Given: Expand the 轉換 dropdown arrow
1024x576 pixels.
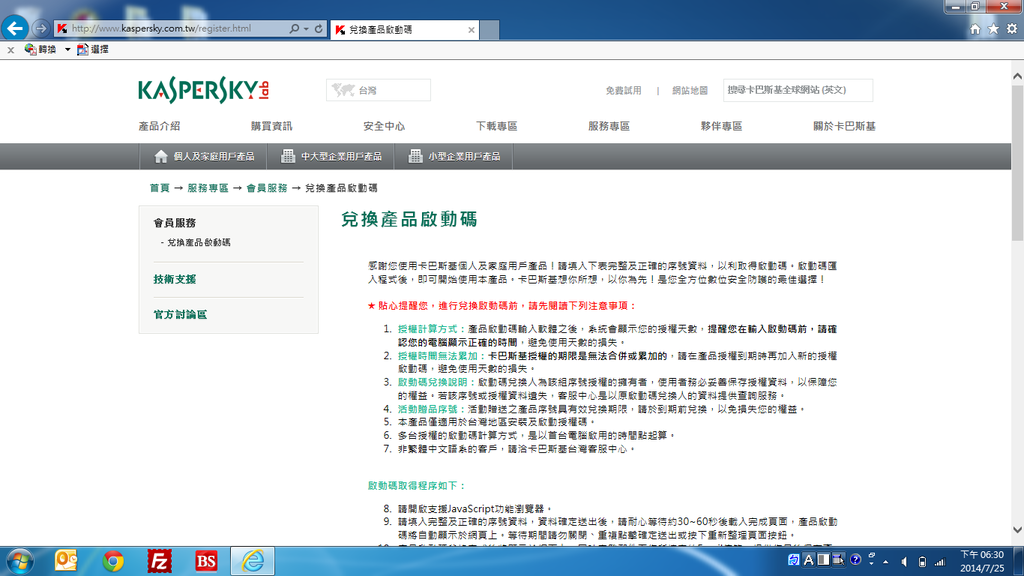Looking at the screenshot, I should [67, 50].
